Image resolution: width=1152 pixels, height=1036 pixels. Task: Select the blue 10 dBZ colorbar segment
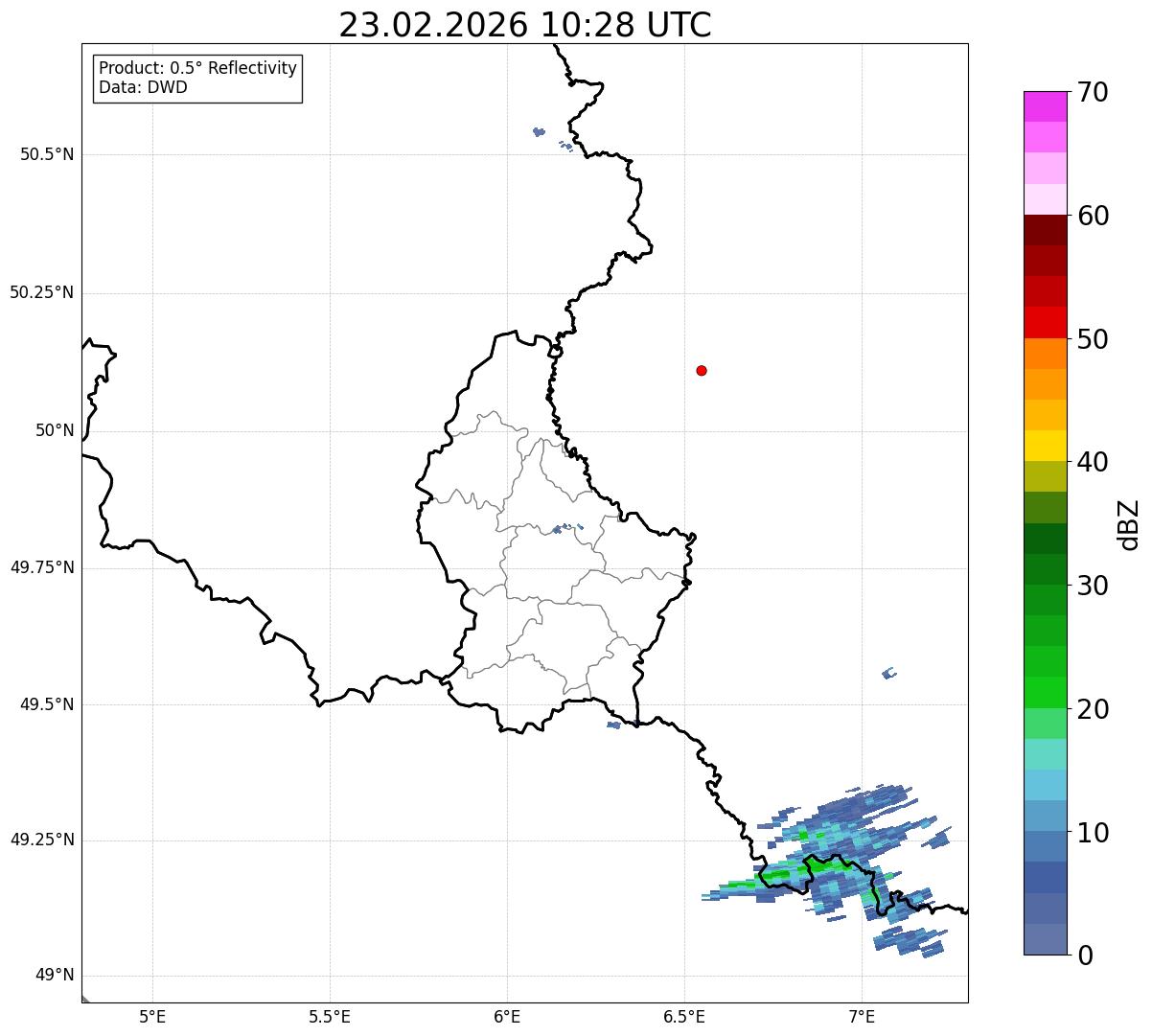(1045, 817)
